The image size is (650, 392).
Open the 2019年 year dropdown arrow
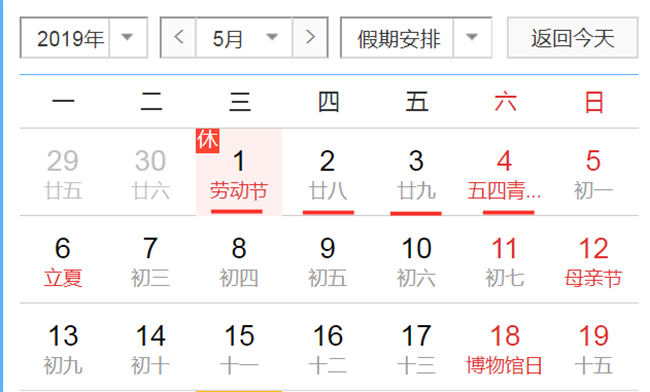[128, 38]
